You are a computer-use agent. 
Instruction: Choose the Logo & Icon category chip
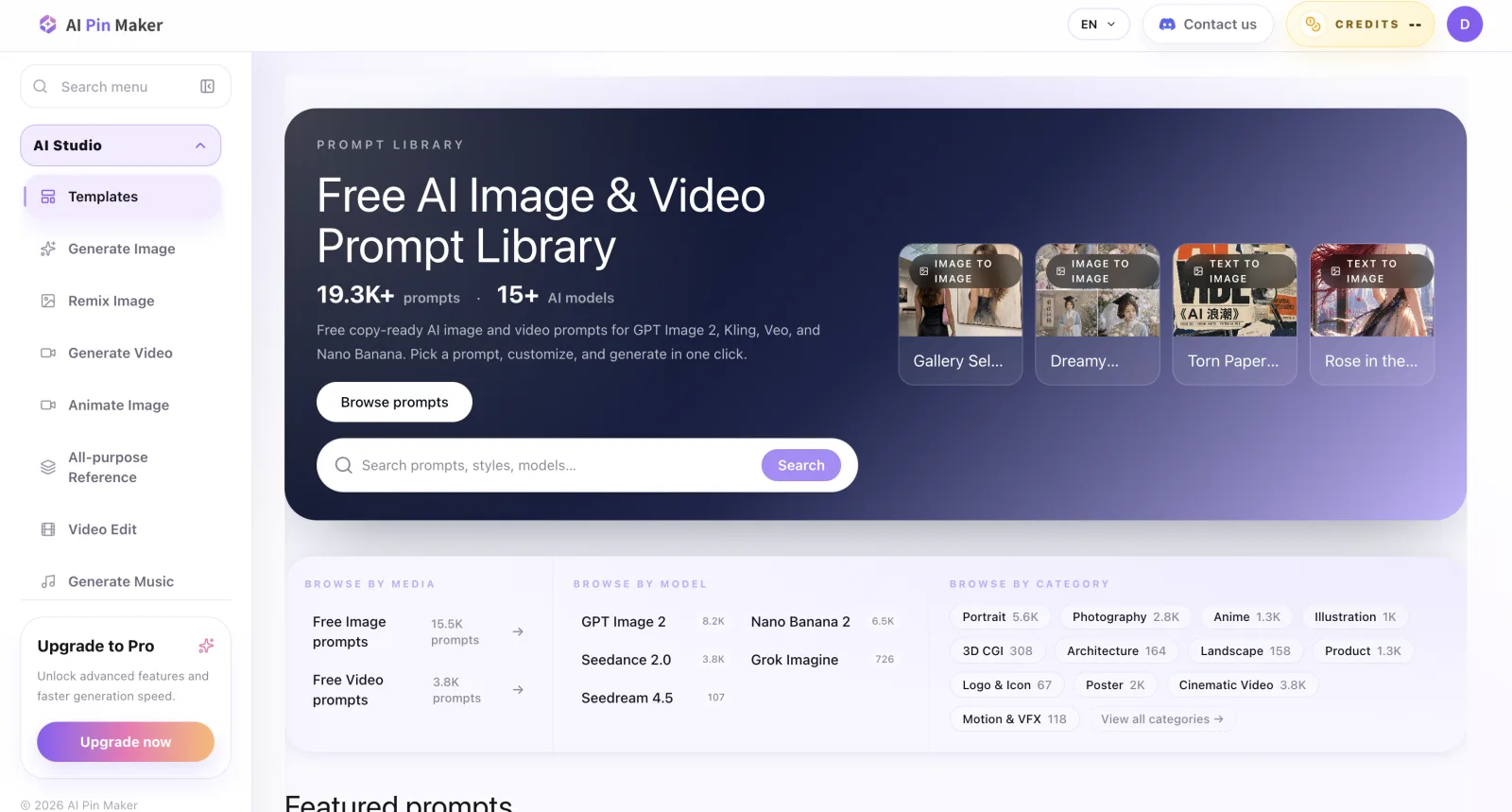pos(1006,685)
